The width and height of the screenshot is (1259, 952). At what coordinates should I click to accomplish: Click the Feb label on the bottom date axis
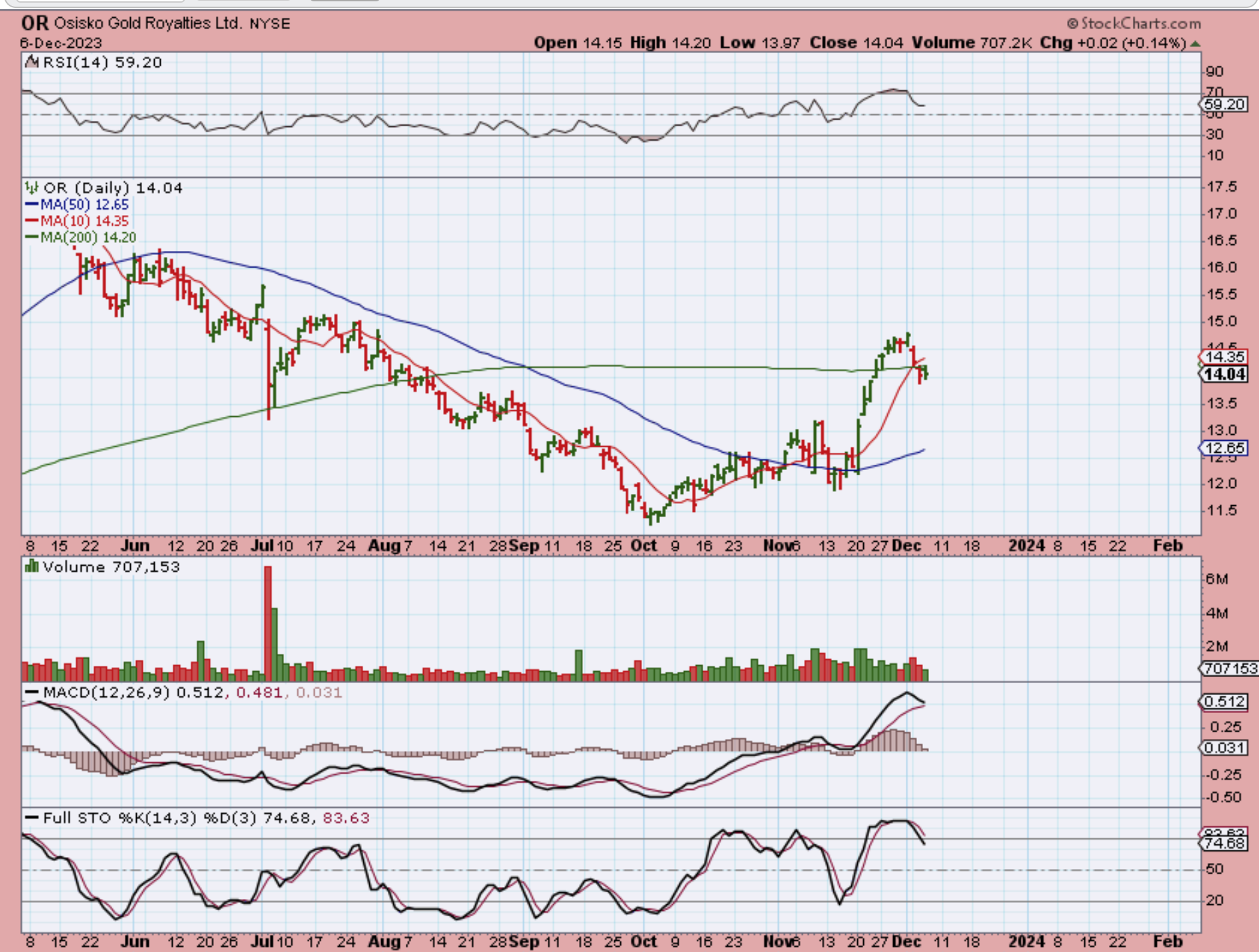1168,941
